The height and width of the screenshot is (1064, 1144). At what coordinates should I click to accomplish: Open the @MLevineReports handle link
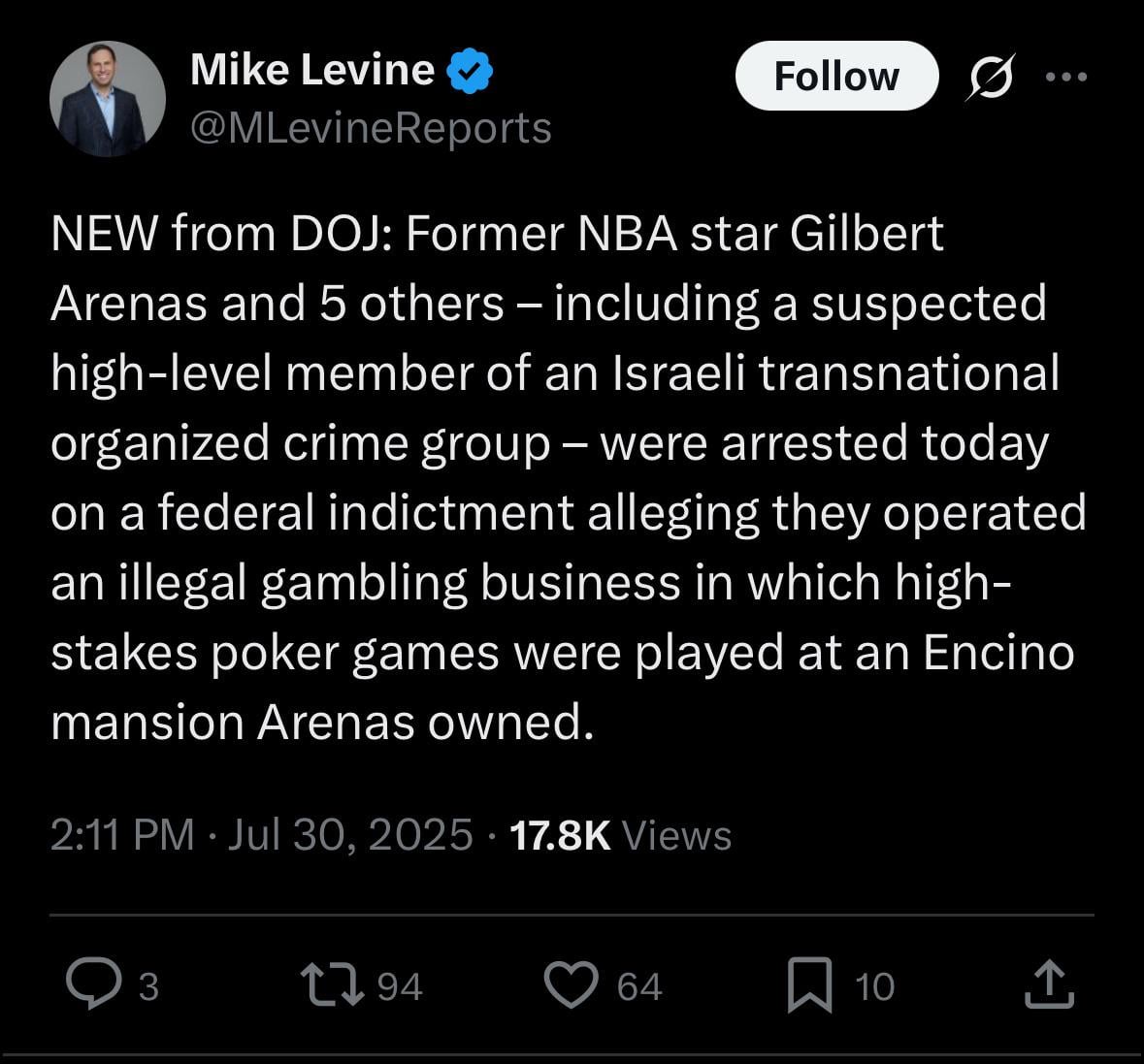371,128
